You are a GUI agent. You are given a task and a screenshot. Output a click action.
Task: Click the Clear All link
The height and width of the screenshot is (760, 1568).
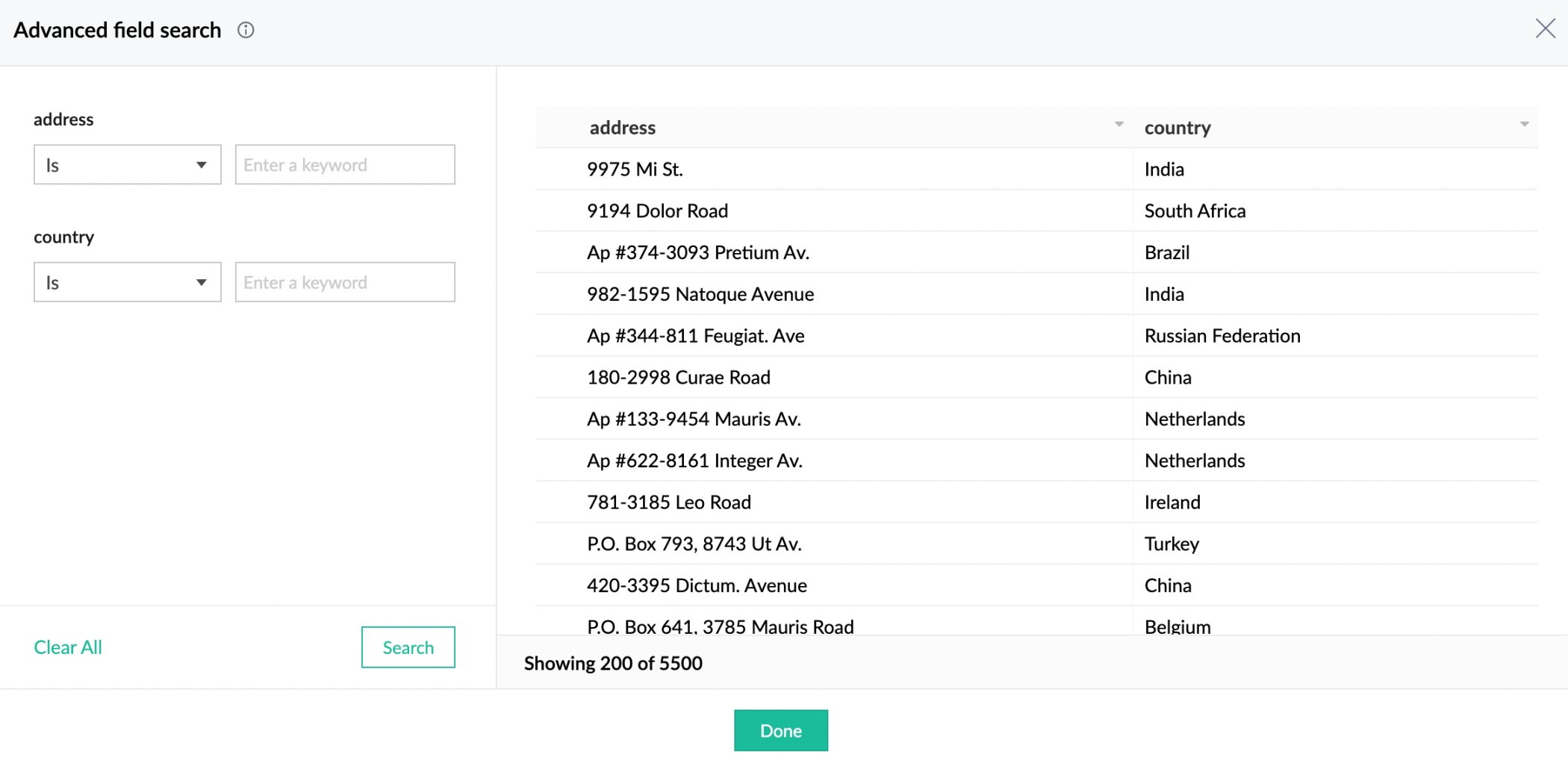68,647
